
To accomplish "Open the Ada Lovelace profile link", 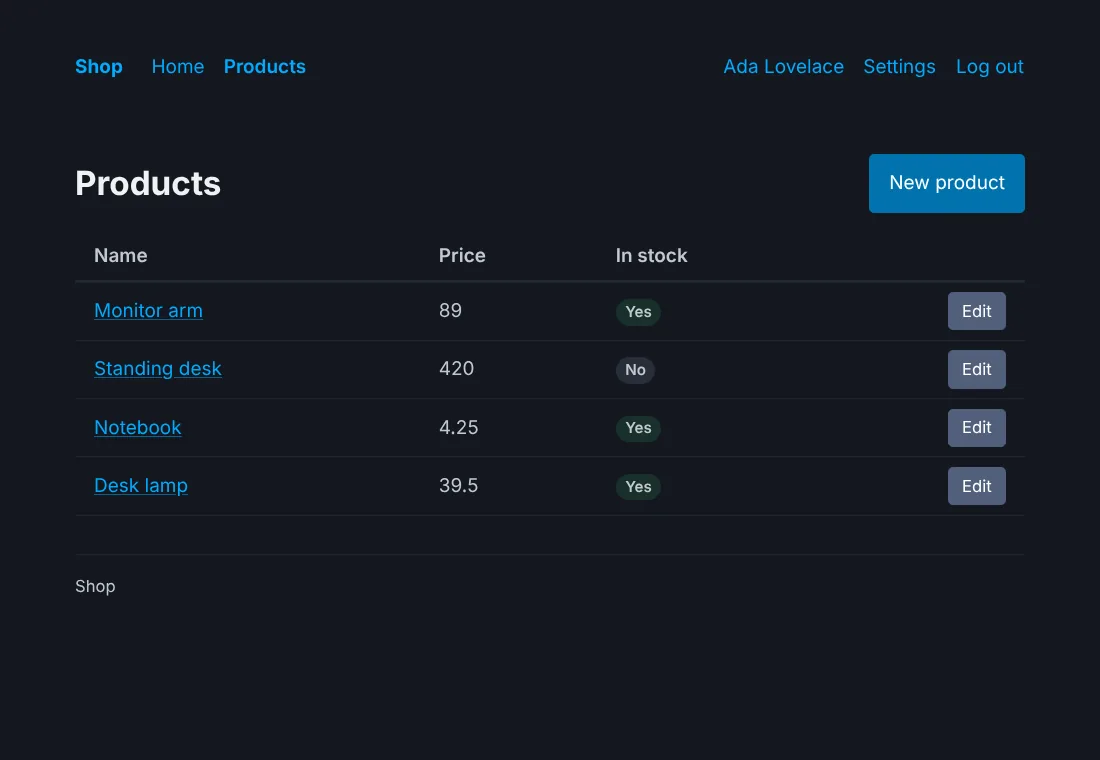I will 784,67.
